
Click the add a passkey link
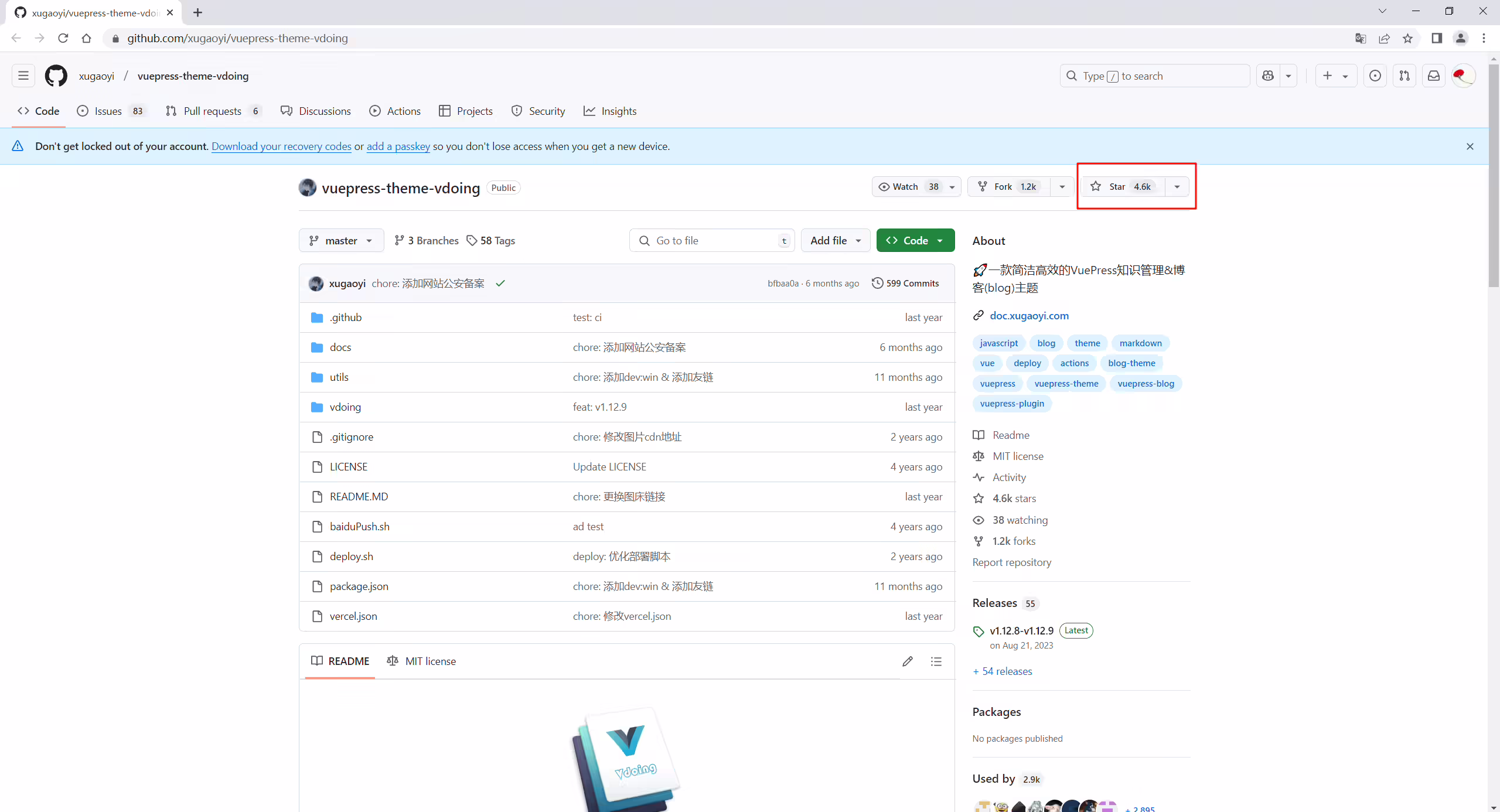pyautogui.click(x=398, y=146)
